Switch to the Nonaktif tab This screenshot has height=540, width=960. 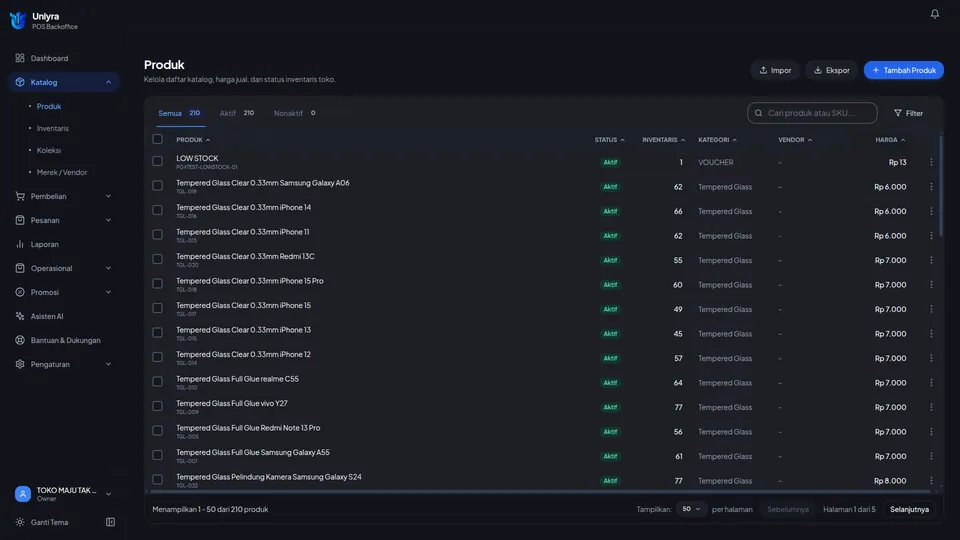(294, 113)
